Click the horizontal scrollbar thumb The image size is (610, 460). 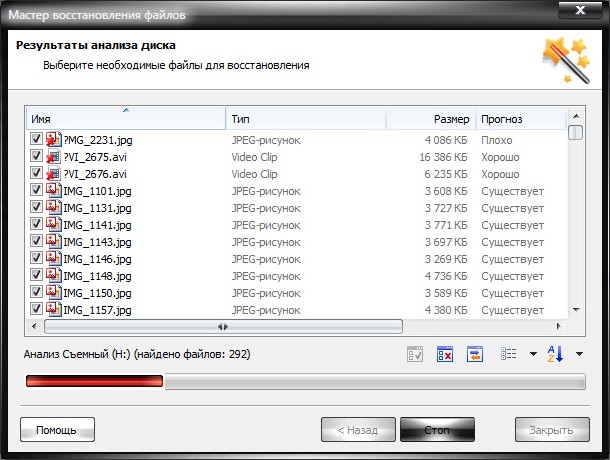coord(223,327)
